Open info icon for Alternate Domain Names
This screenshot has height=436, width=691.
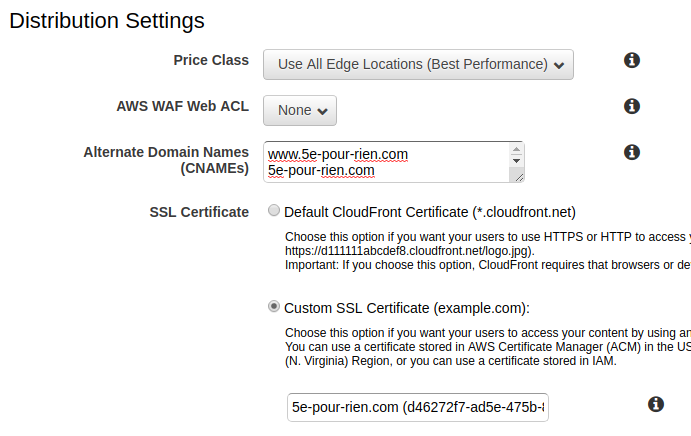pyautogui.click(x=632, y=152)
